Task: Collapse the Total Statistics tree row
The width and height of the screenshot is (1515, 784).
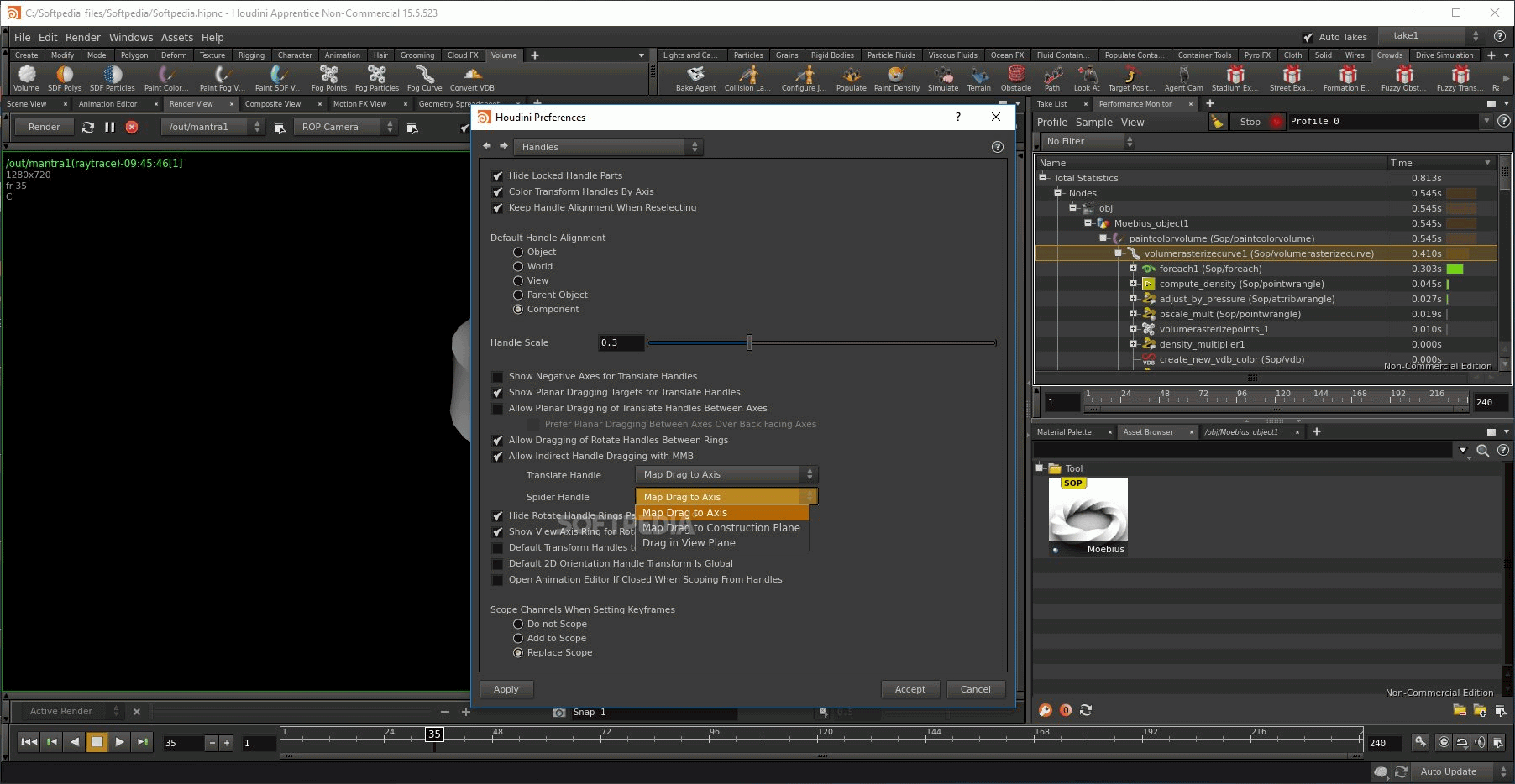Action: (1043, 178)
